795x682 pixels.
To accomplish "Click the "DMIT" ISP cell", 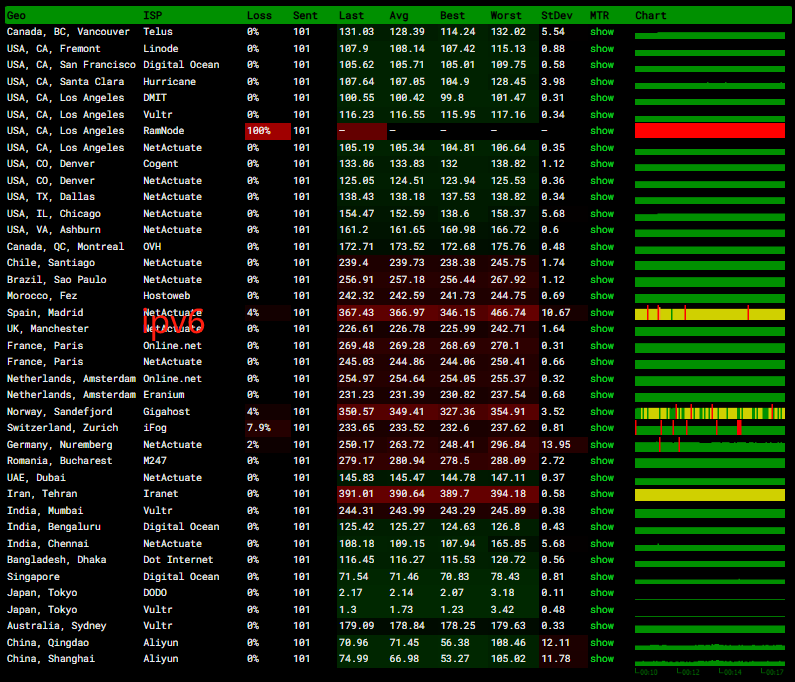I will pos(155,98).
